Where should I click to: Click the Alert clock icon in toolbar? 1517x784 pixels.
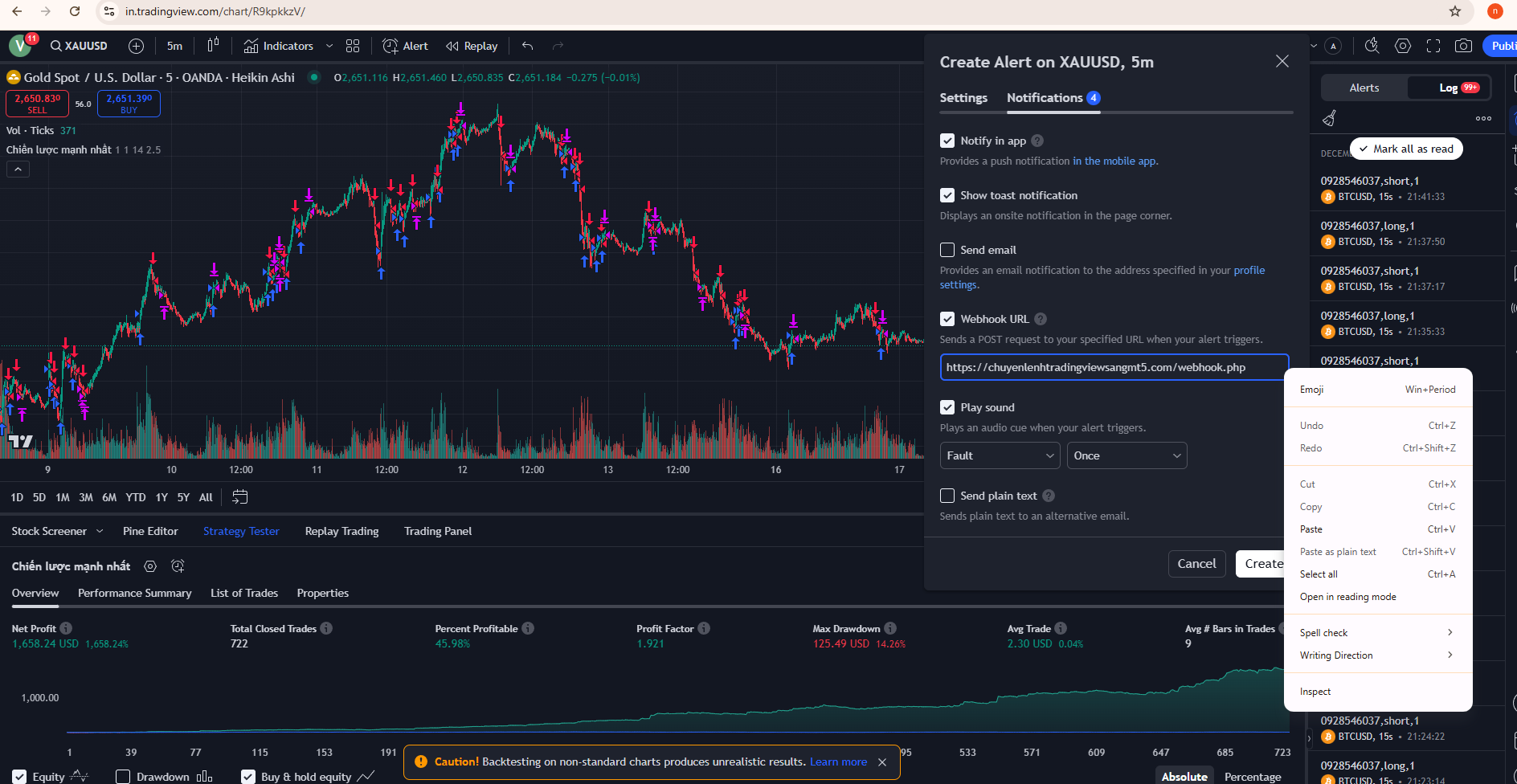coord(390,46)
